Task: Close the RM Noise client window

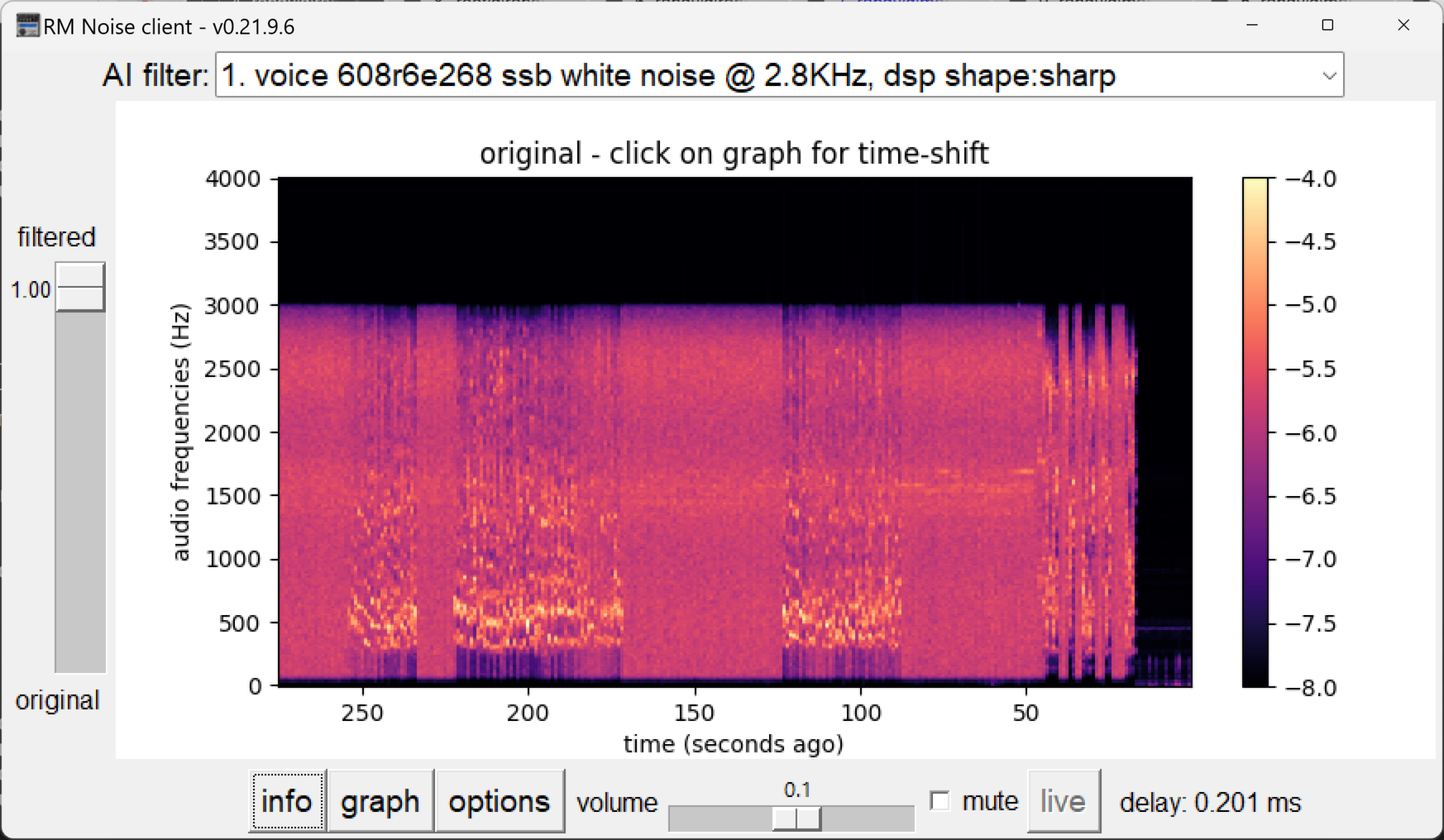Action: pos(1403,25)
